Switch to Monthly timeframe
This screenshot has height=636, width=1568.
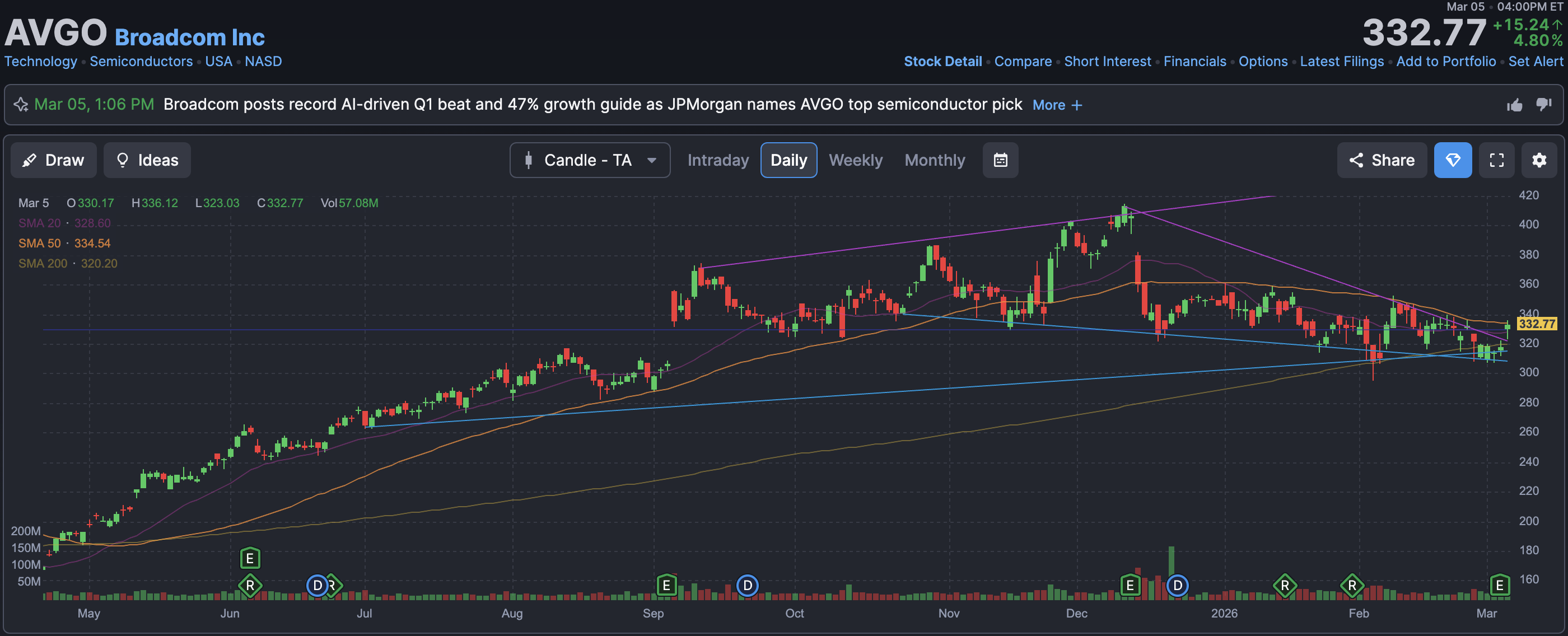(934, 160)
